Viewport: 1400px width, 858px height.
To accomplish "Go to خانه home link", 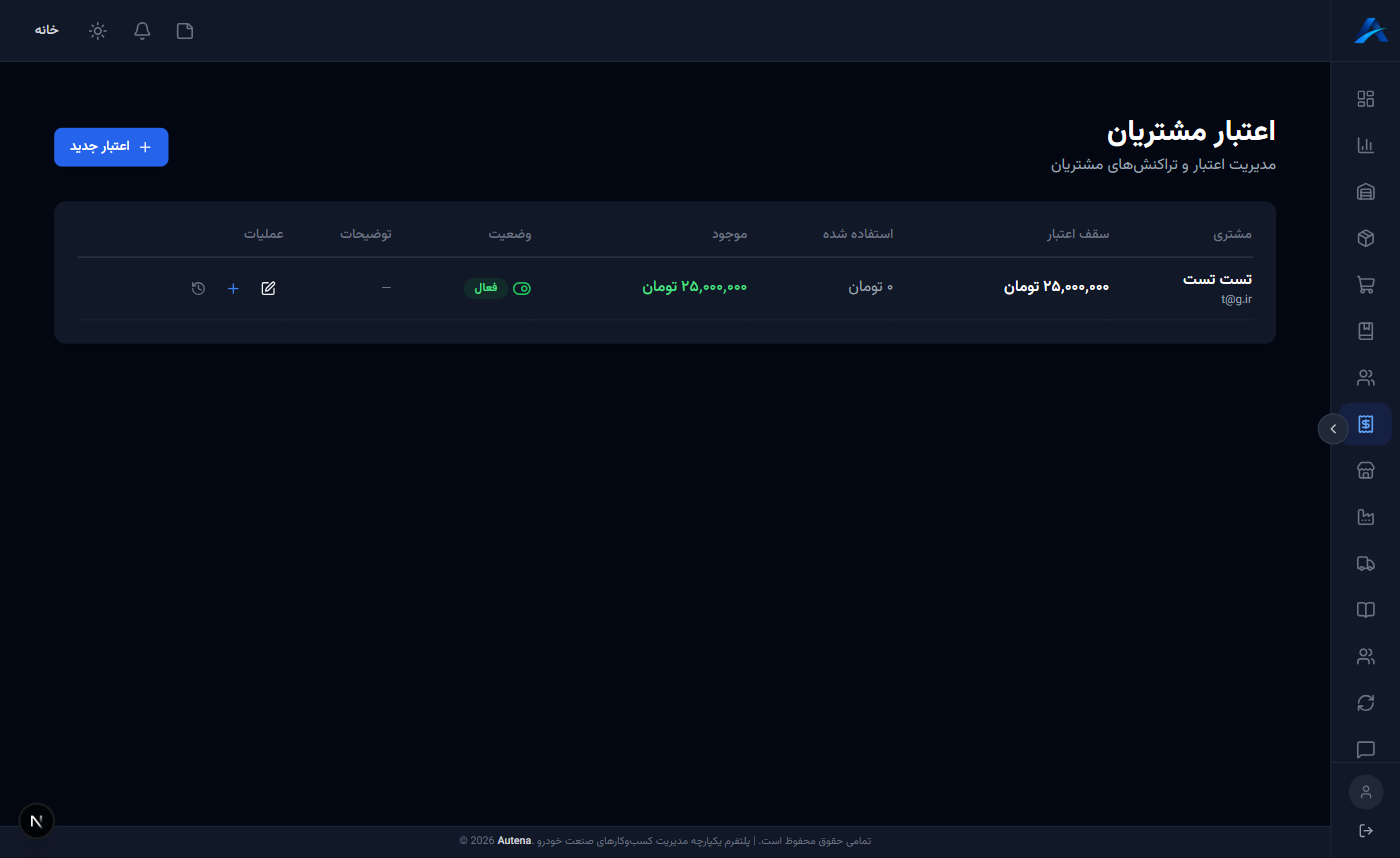I will coord(47,30).
